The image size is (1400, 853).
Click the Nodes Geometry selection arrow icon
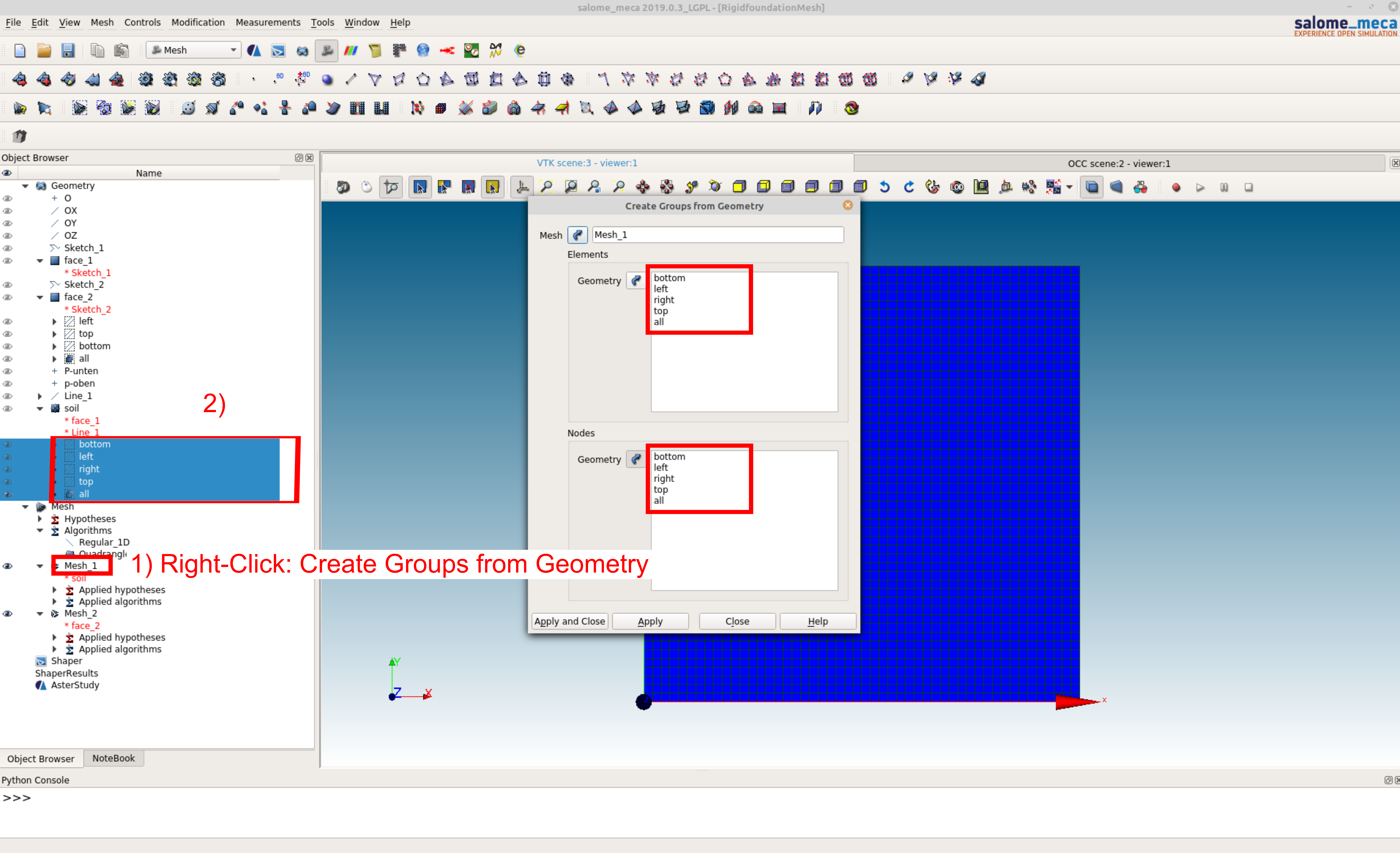(636, 459)
